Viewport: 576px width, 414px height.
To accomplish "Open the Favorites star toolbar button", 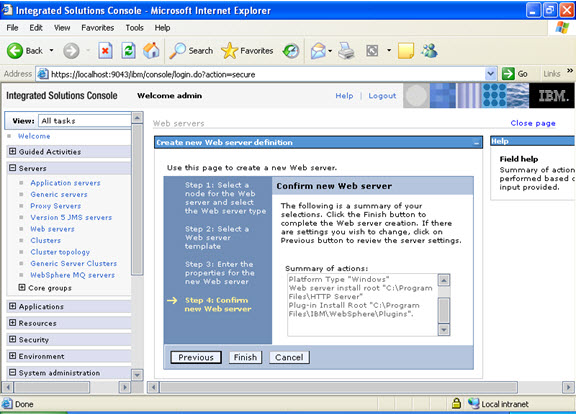I will [x=247, y=51].
